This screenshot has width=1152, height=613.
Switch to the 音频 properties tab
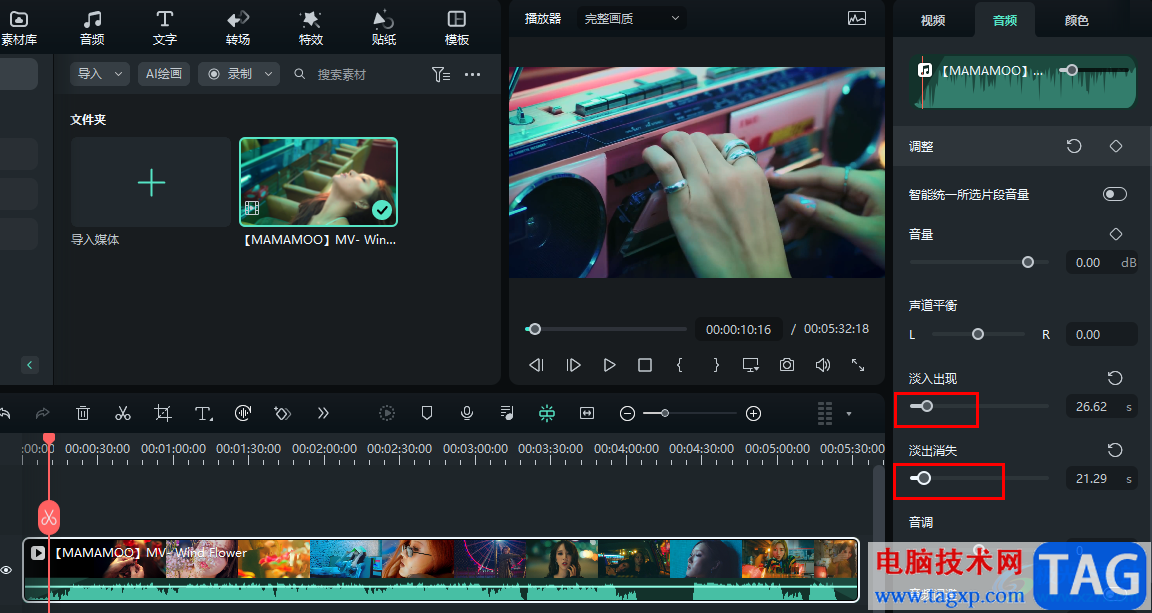click(x=1005, y=20)
